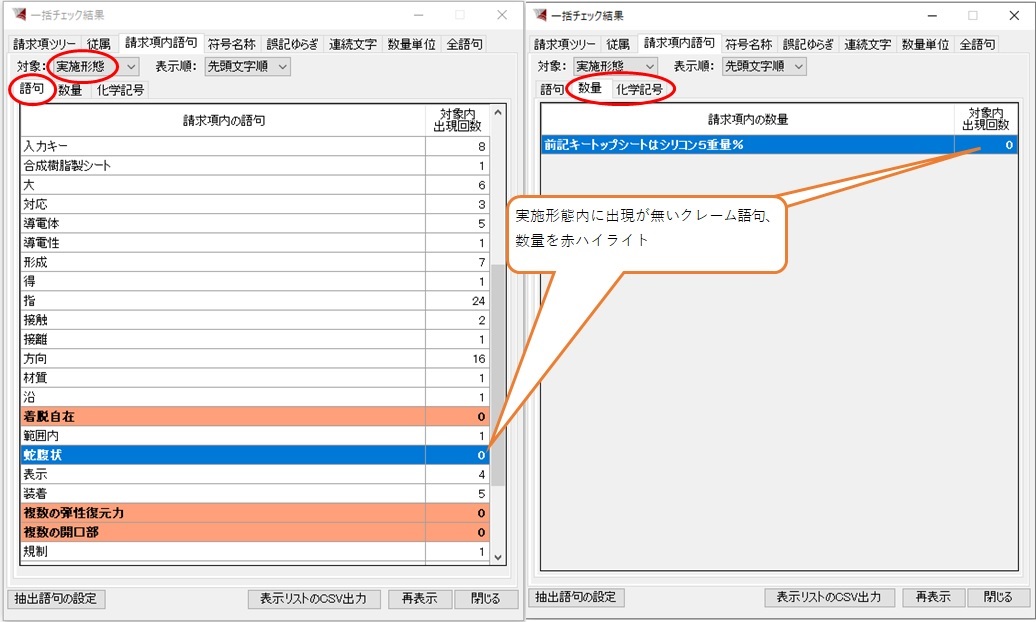1036x622 pixels.
Task: Select row 材質
Action: [x=255, y=377]
